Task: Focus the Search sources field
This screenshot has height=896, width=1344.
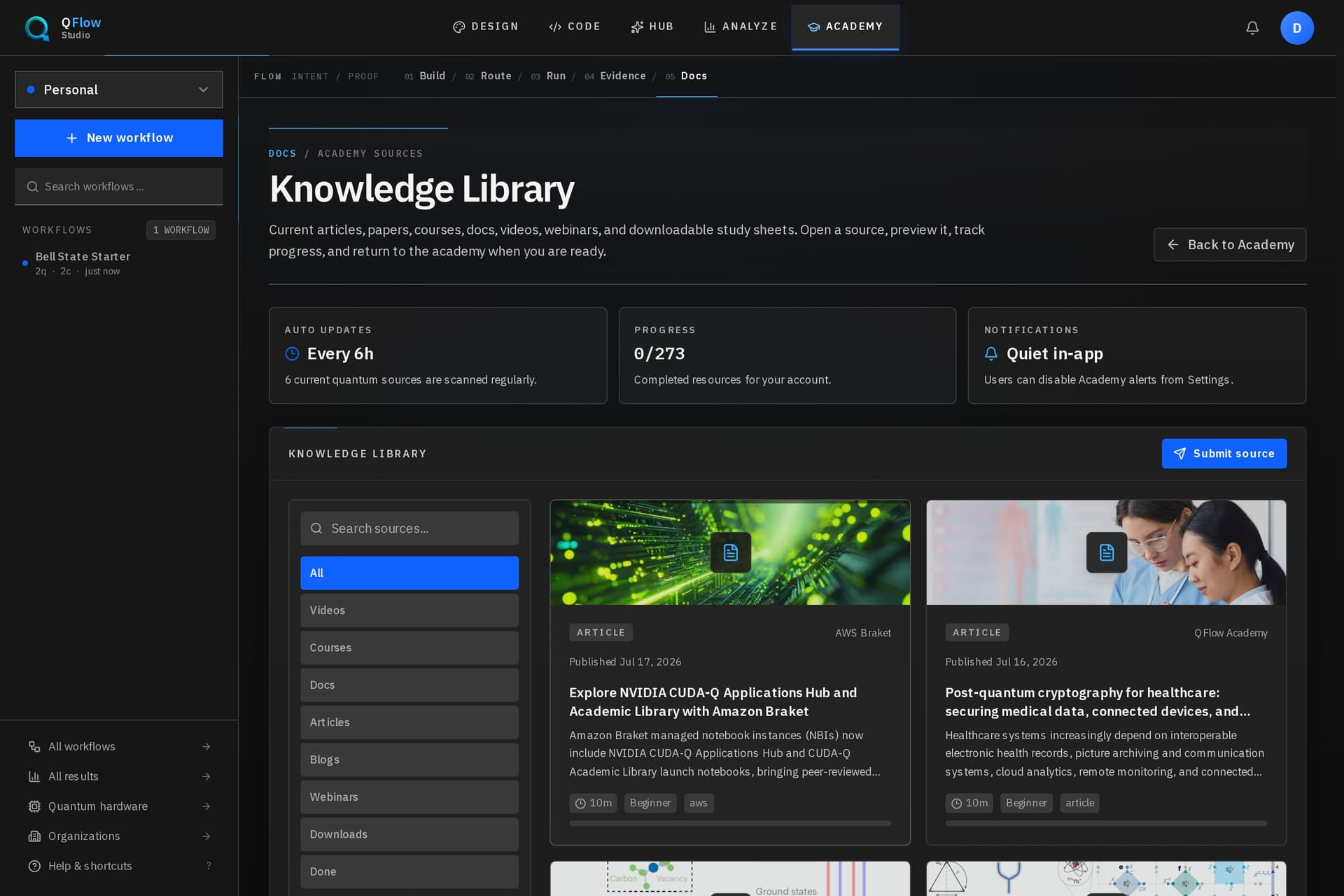Action: click(409, 528)
